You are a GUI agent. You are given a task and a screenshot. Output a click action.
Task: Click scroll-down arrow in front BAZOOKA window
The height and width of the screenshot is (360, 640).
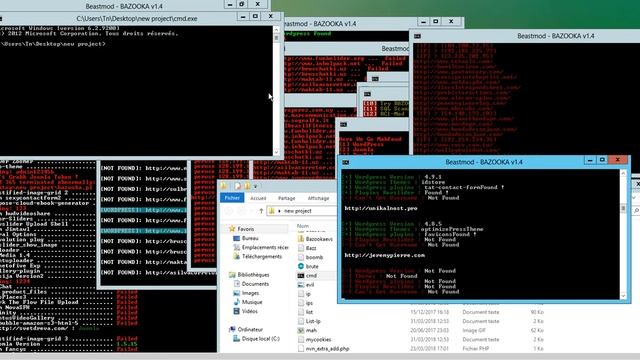[x=623, y=296]
